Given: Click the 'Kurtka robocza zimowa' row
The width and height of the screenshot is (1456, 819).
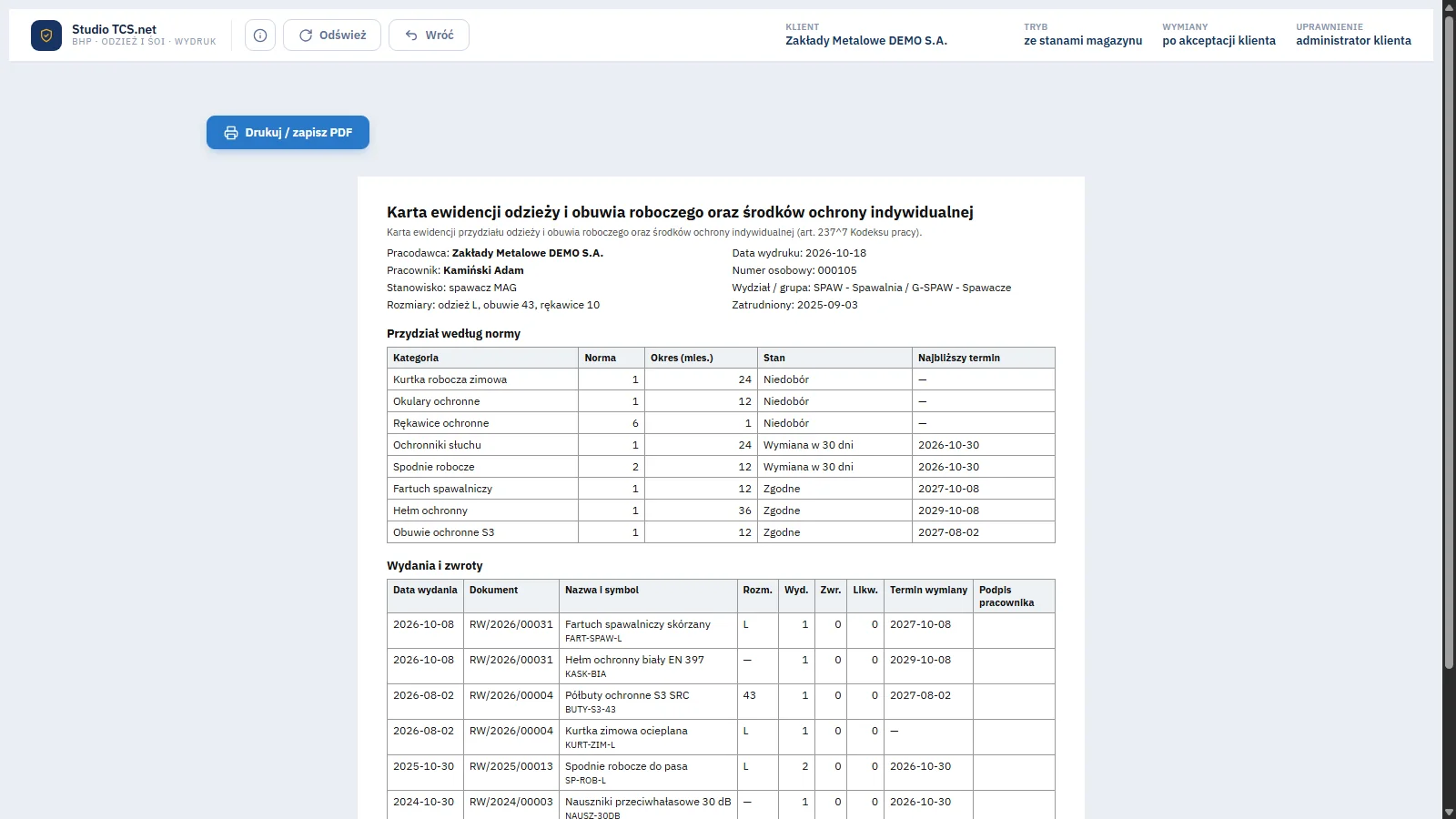Looking at the screenshot, I should [x=721, y=379].
